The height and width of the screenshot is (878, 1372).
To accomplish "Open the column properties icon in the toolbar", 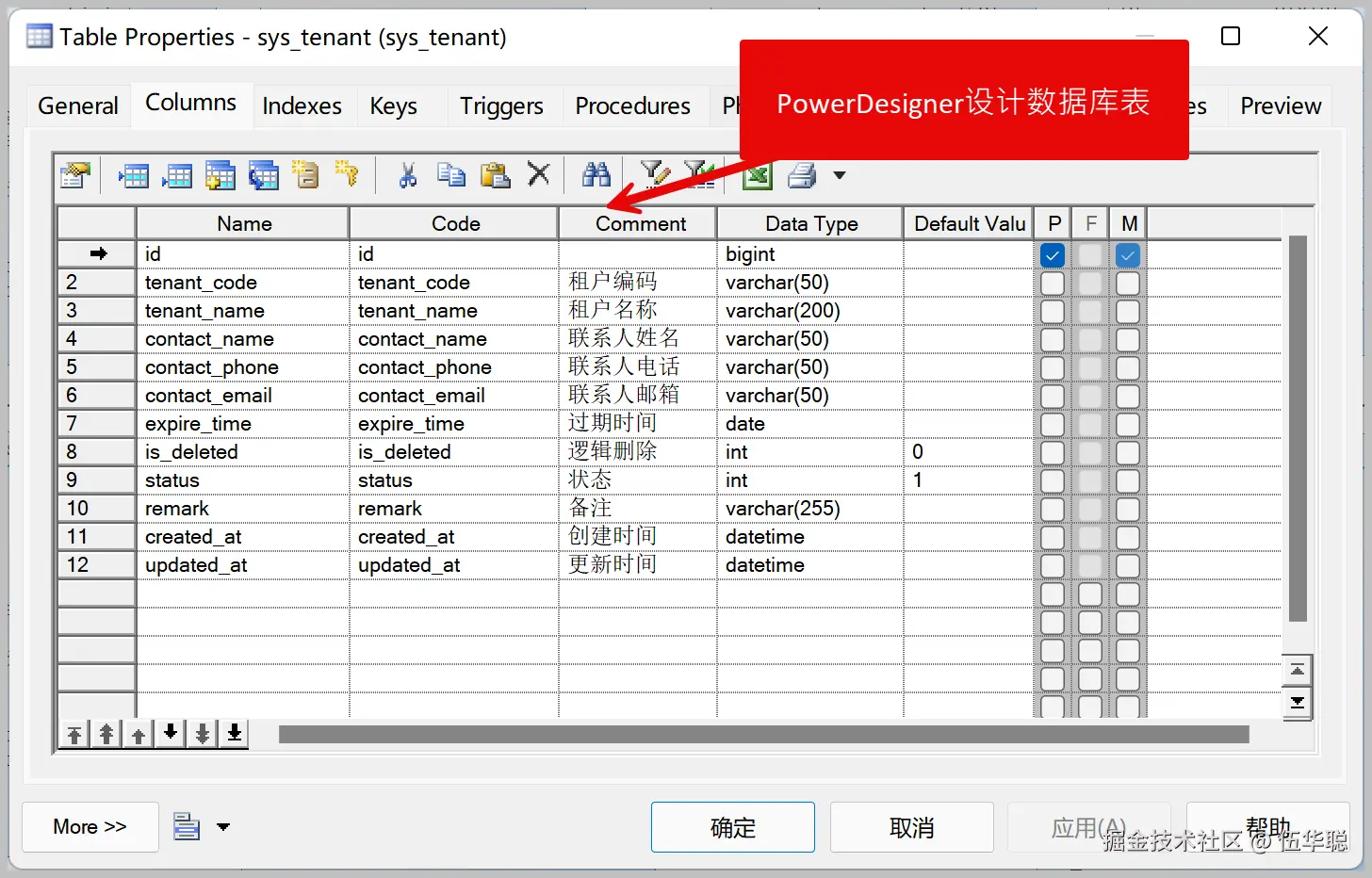I will click(x=74, y=174).
